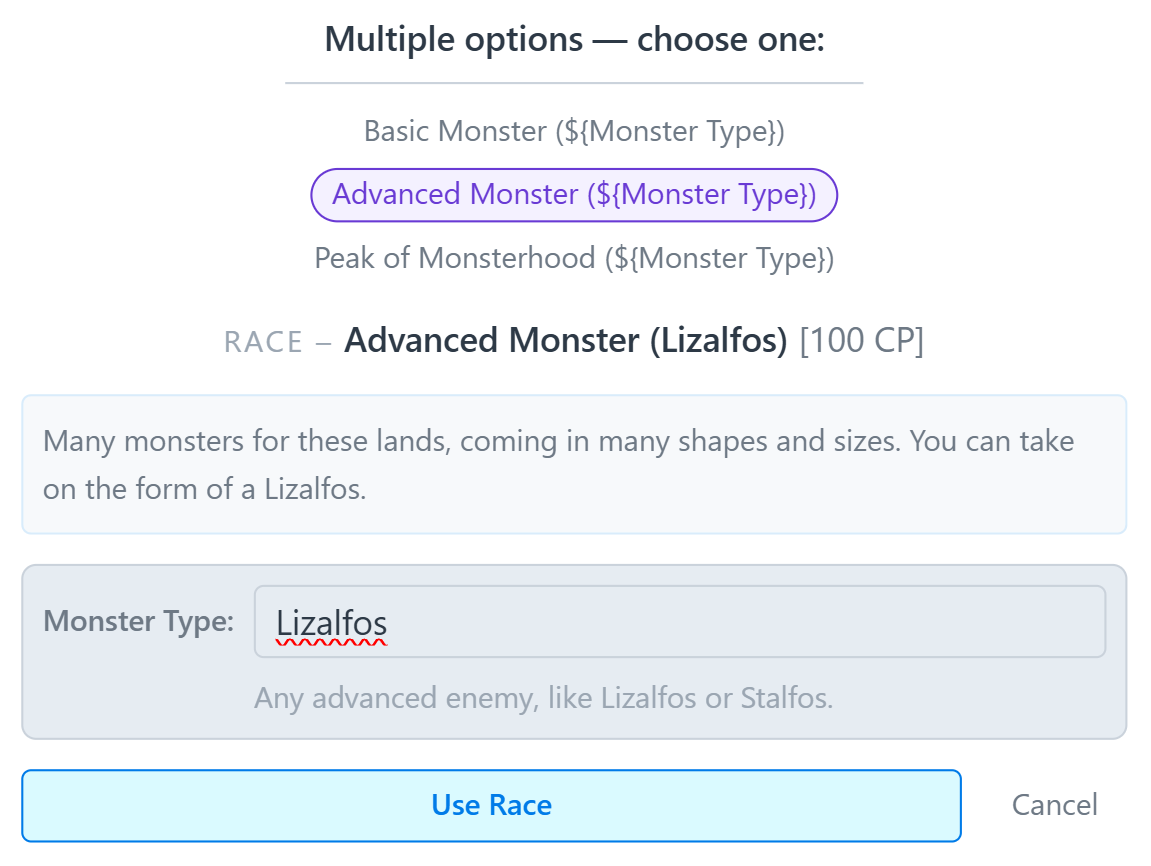Click the gray RACE category label

coord(263,342)
